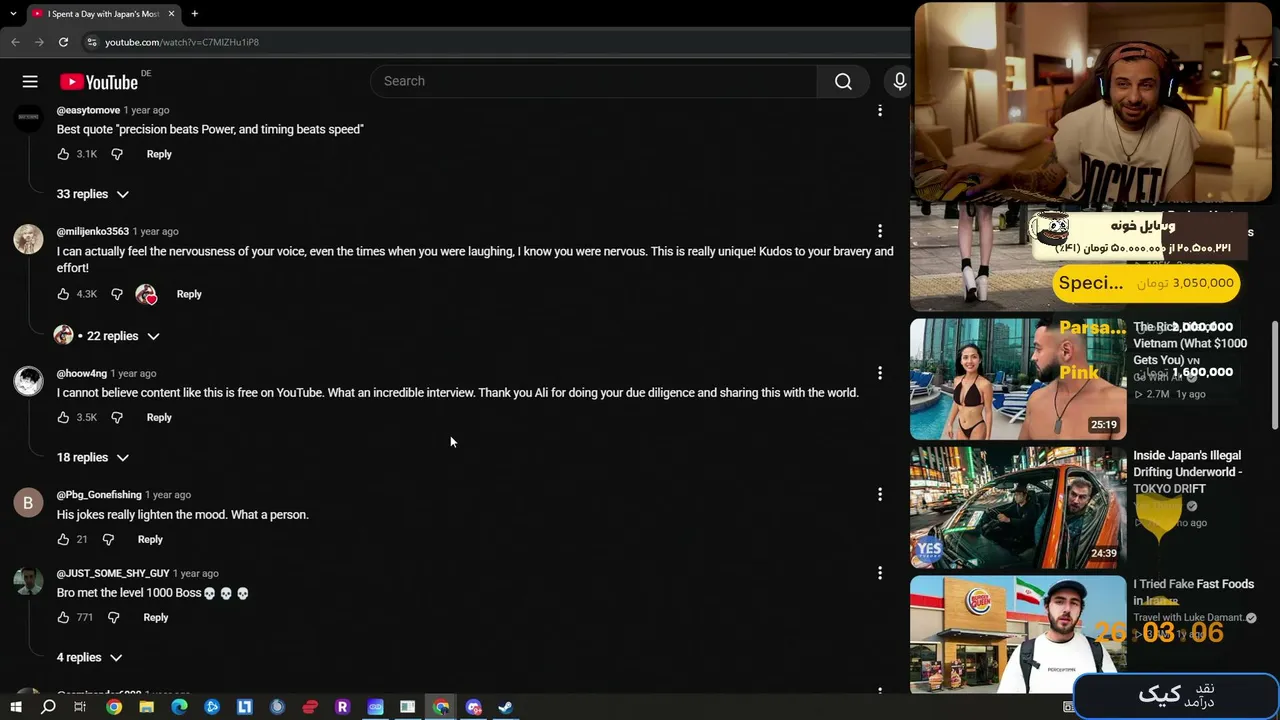Viewport: 1280px width, 720px height.
Task: Dislike @milijenko3563's comment
Action: [117, 294]
